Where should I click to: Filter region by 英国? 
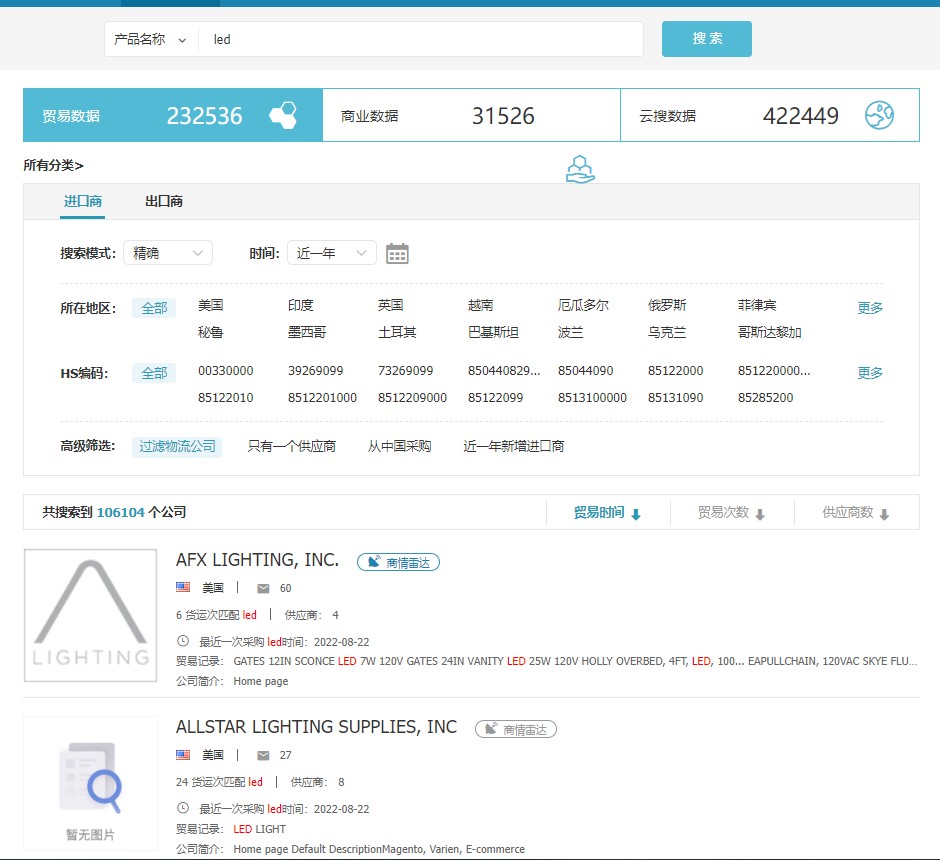click(390, 305)
